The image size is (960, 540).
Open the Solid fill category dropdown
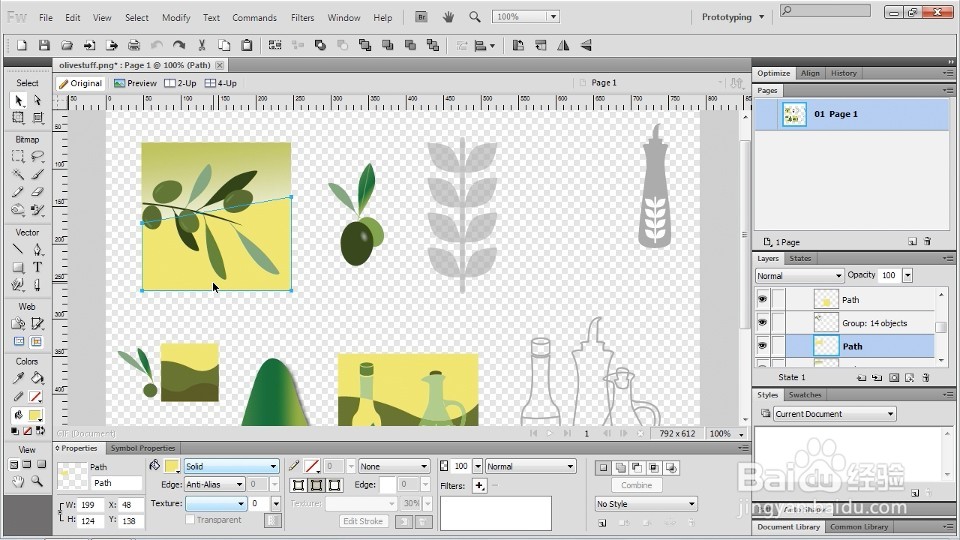231,467
